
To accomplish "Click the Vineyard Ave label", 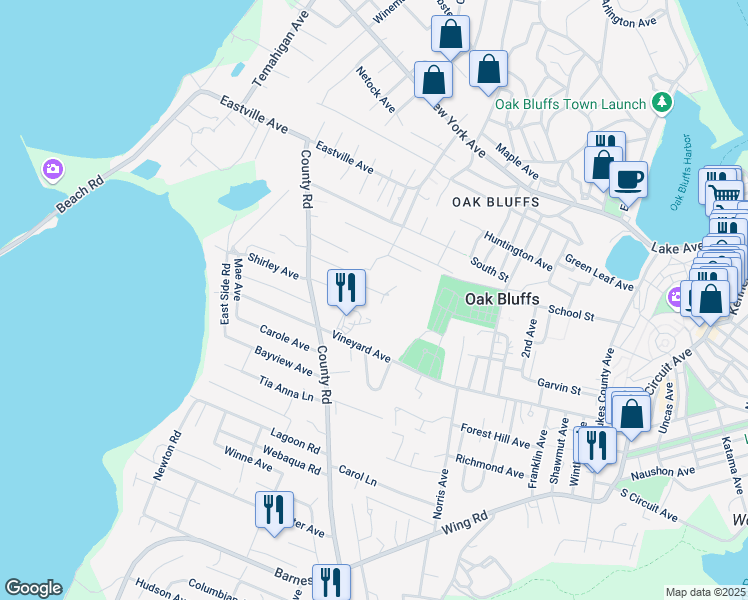I will (361, 346).
